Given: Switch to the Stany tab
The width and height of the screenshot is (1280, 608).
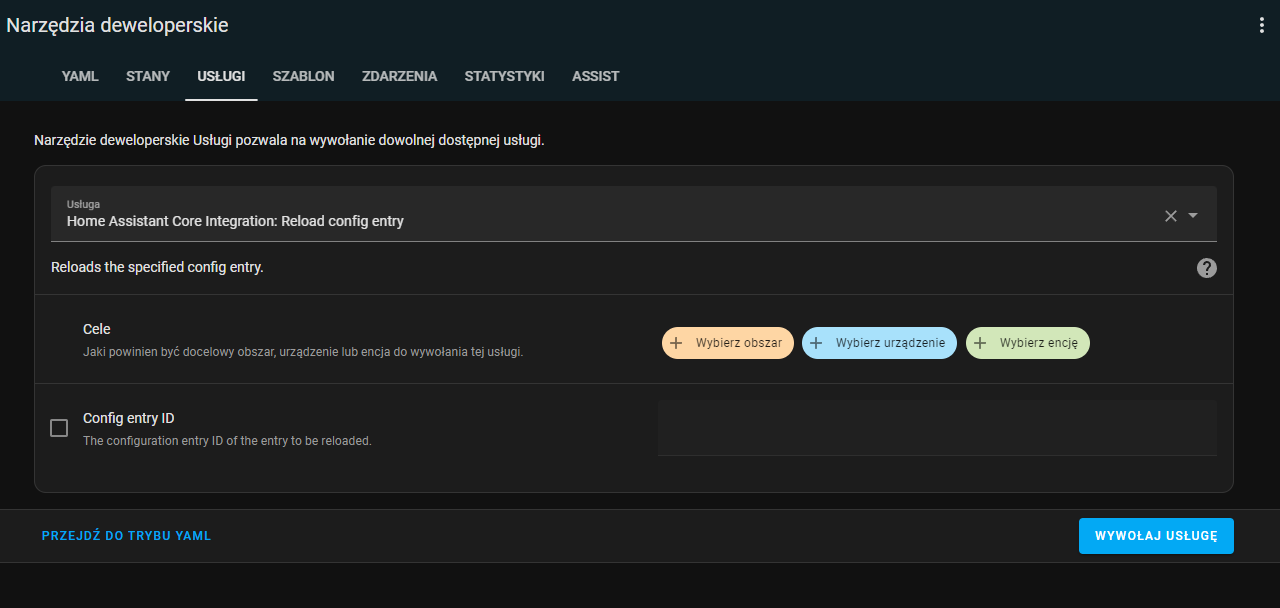Looking at the screenshot, I should click(x=148, y=76).
